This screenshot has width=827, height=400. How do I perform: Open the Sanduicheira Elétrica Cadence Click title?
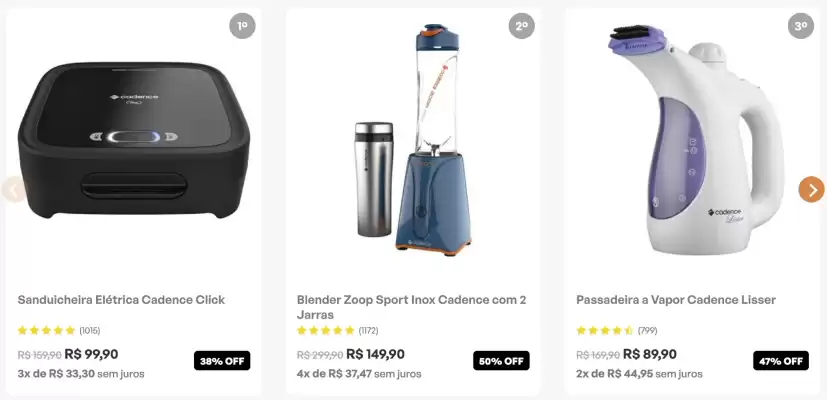point(121,300)
